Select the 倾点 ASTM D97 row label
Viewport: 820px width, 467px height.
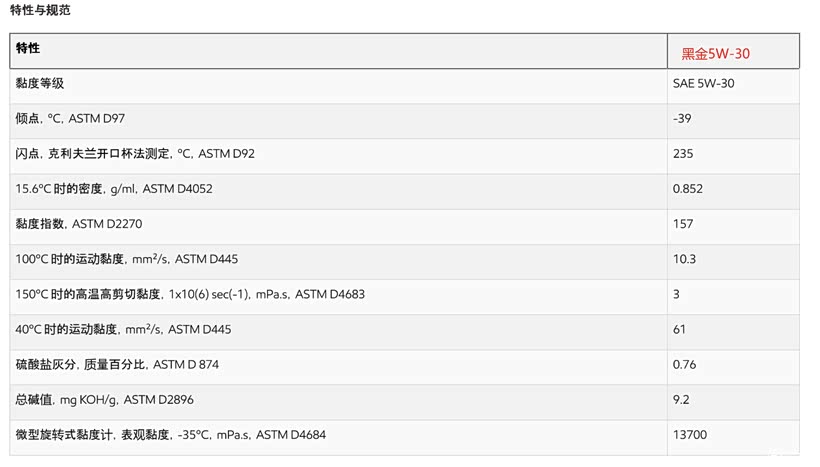coord(70,119)
